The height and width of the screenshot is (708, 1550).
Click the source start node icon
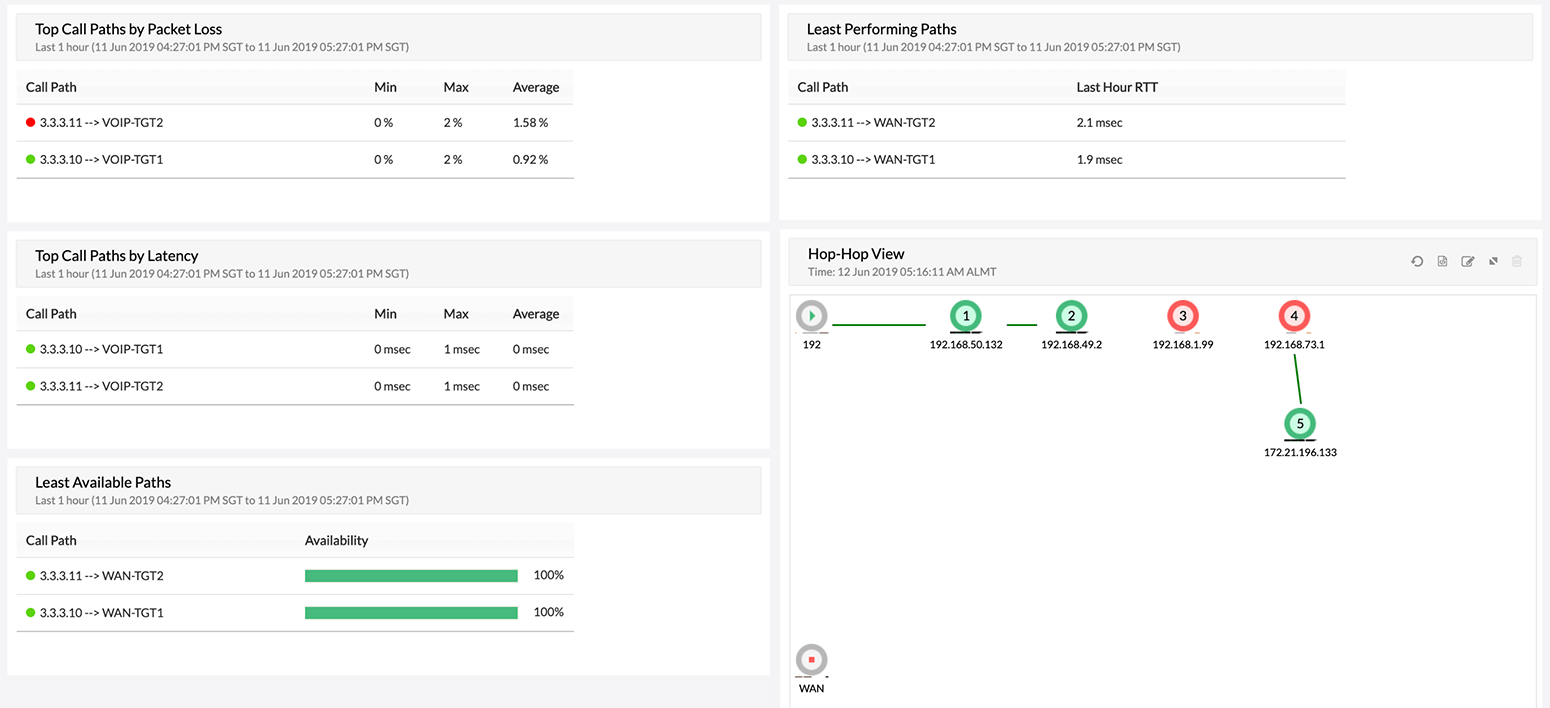[x=812, y=316]
